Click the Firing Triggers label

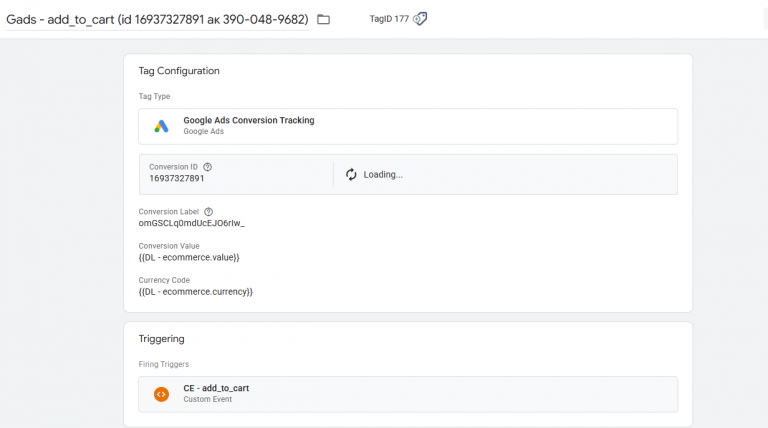coord(164,364)
